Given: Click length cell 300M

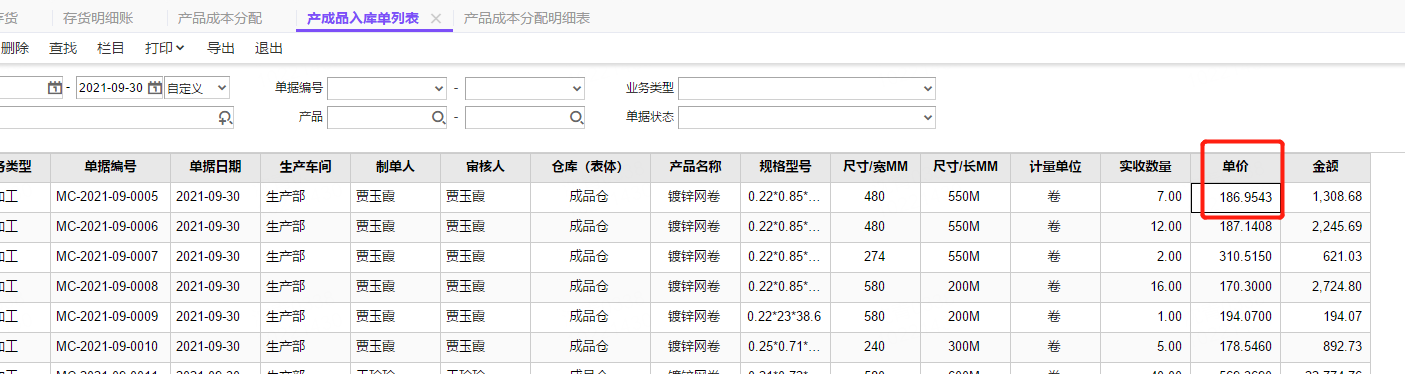Looking at the screenshot, I should tap(965, 347).
